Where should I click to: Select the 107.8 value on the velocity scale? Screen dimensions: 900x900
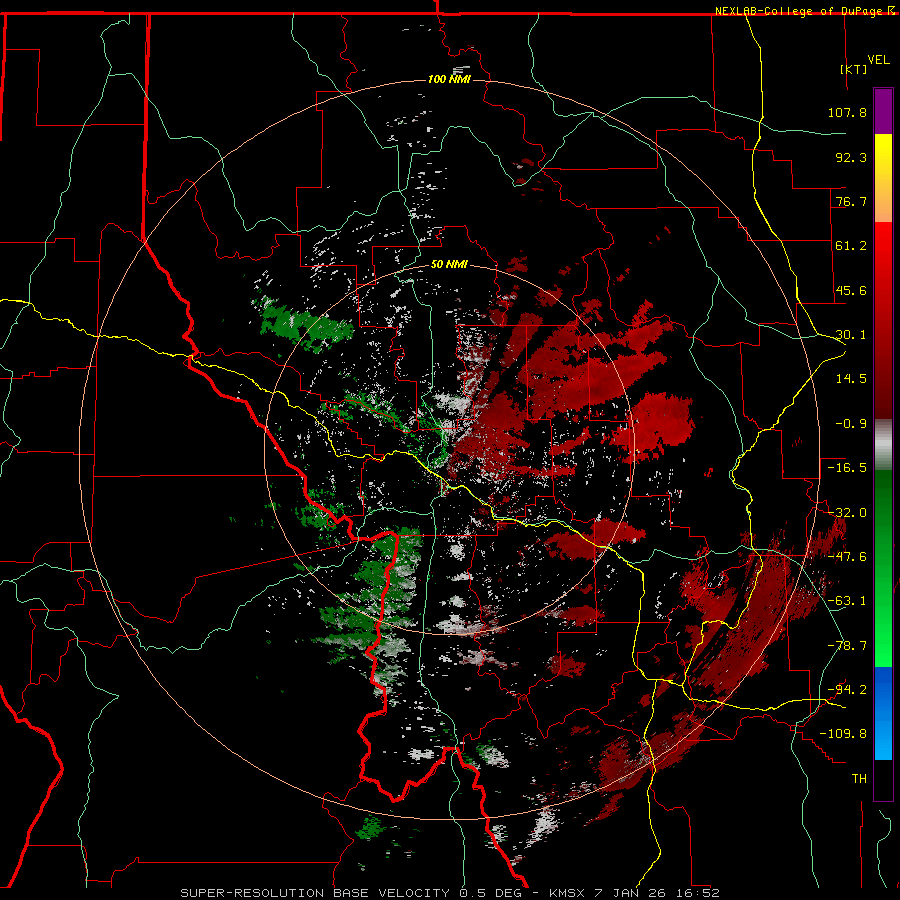[x=847, y=112]
